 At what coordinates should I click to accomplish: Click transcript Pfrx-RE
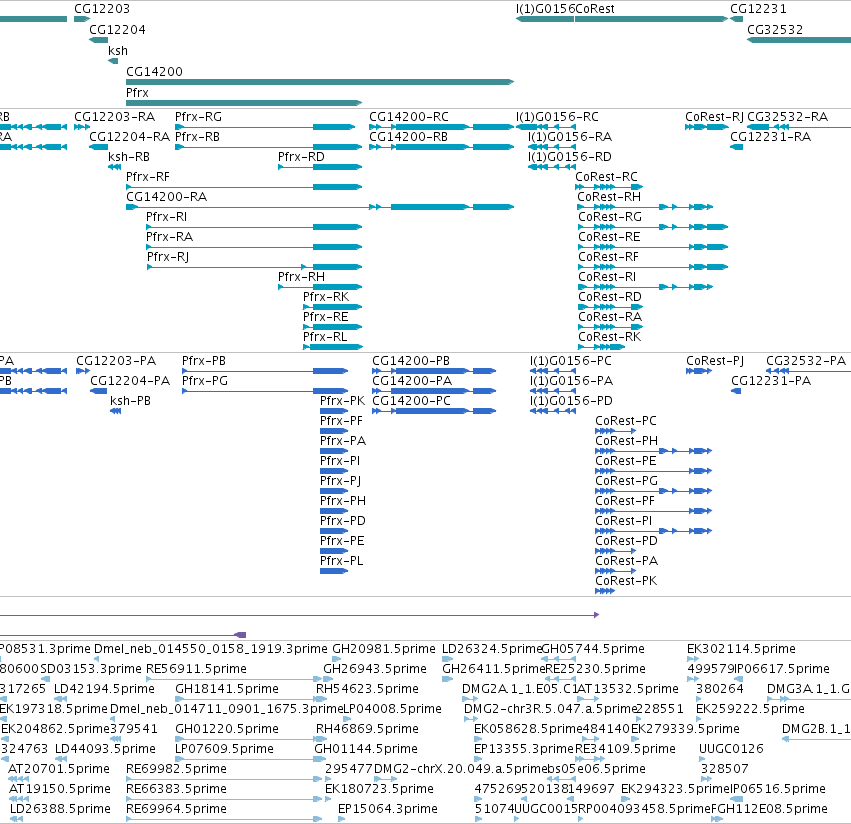pyautogui.click(x=332, y=327)
